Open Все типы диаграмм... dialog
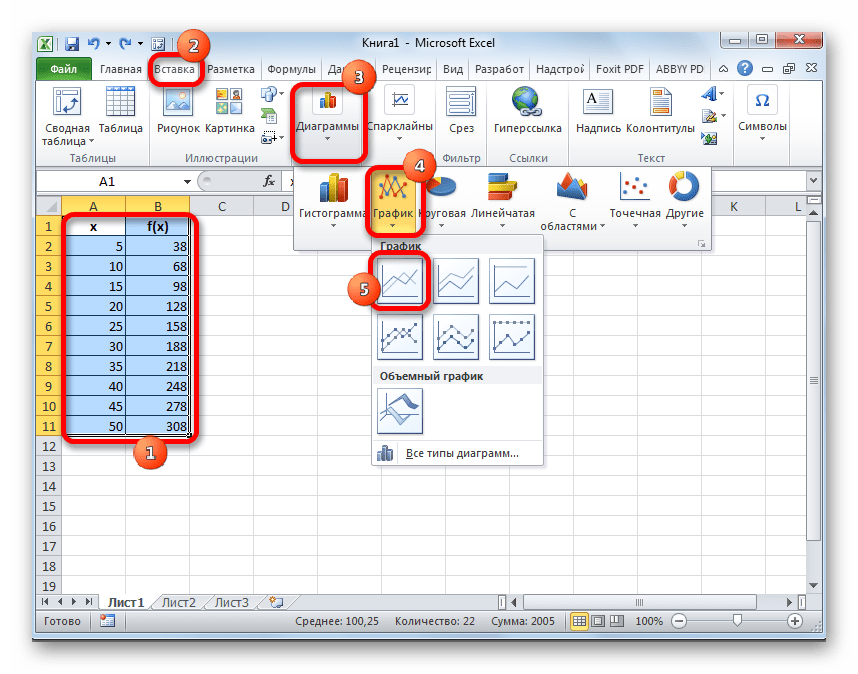This screenshot has width=858, height=674. pyautogui.click(x=457, y=453)
